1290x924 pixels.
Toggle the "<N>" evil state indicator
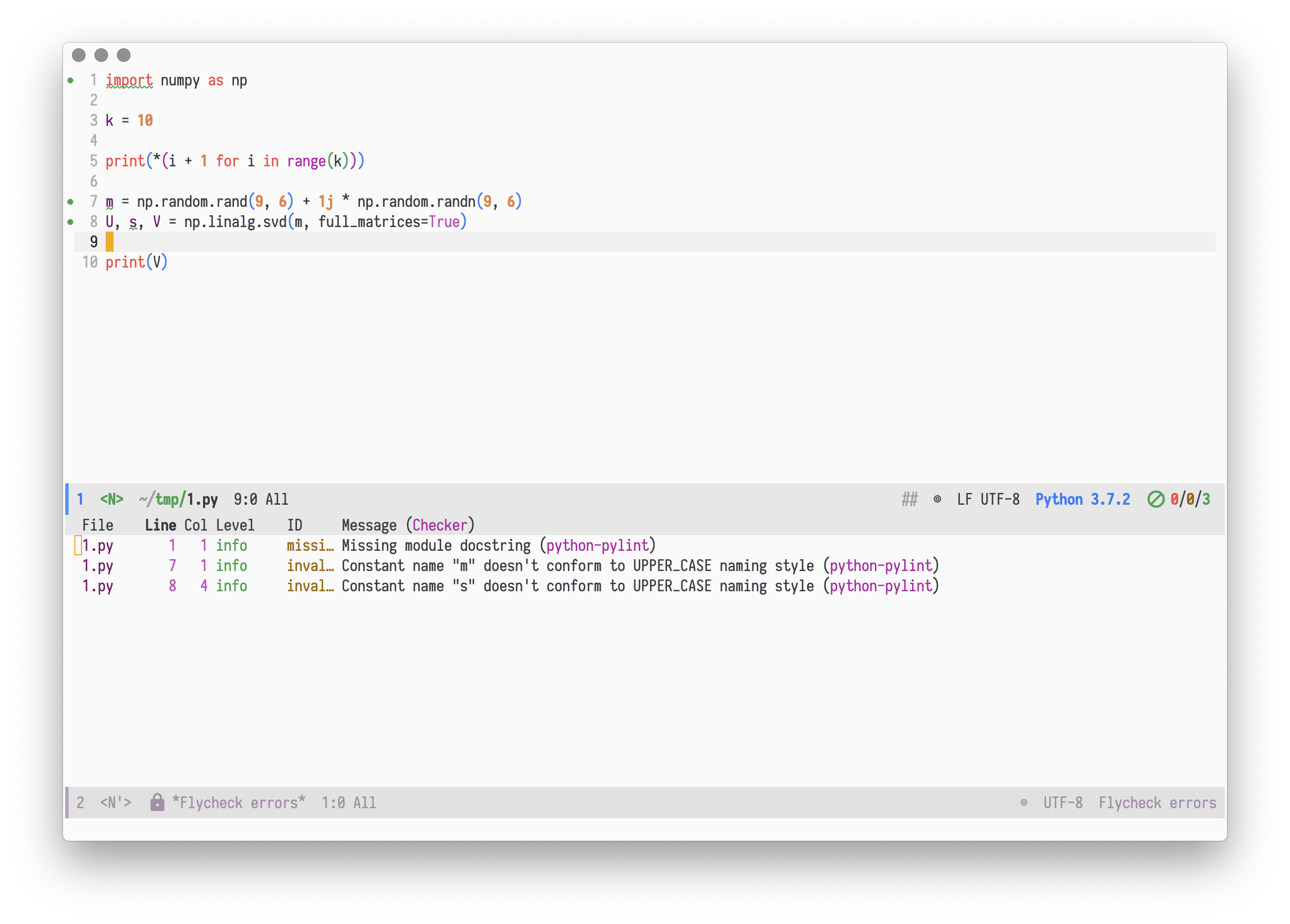111,499
